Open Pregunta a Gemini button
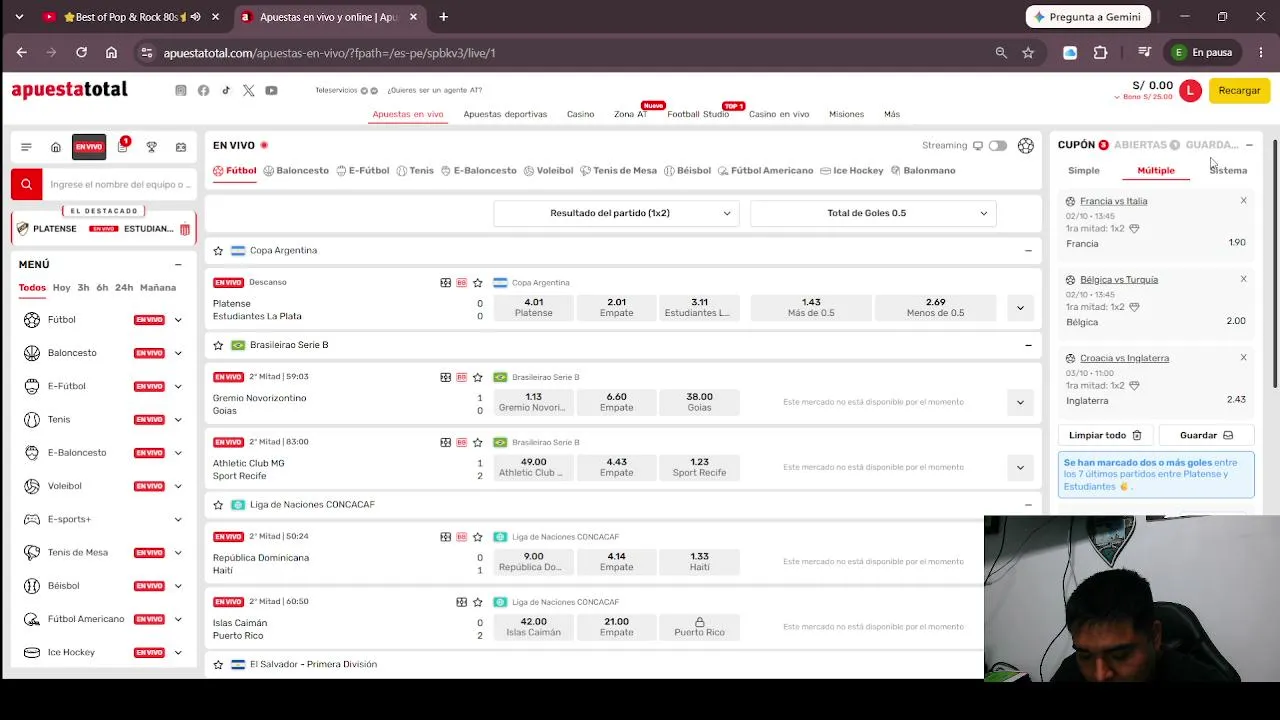 [1088, 17]
